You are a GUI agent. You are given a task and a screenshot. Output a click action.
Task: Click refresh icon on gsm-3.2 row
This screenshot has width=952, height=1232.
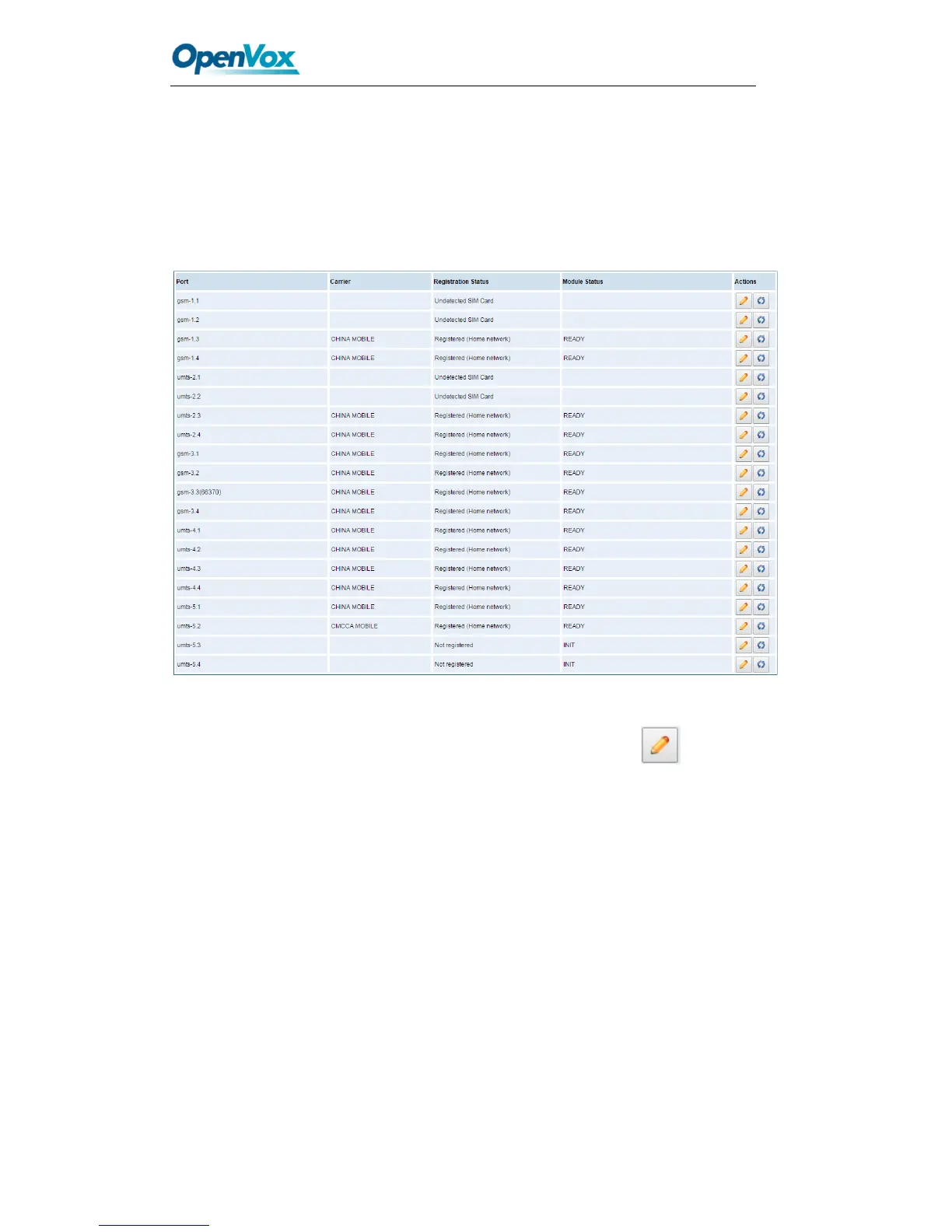pos(761,473)
